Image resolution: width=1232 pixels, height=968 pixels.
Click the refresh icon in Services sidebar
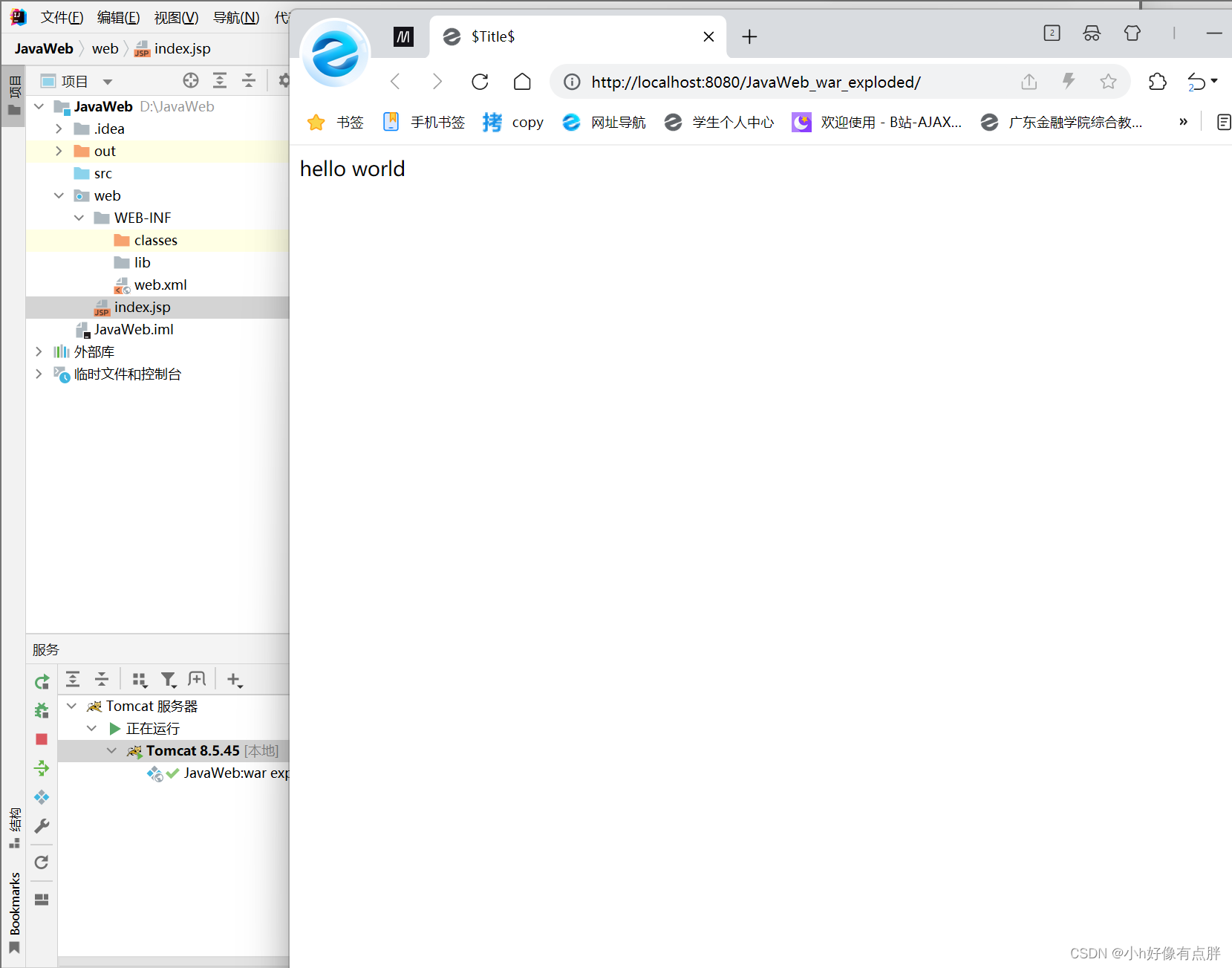42,862
